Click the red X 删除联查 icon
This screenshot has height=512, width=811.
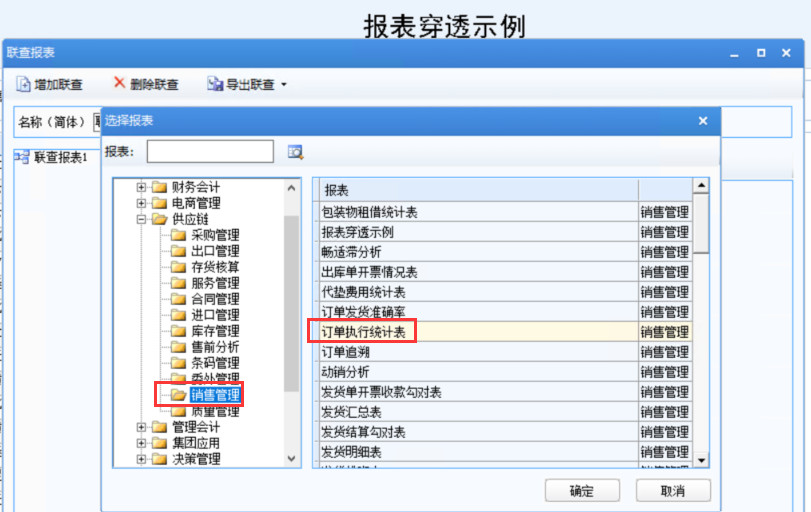[119, 83]
